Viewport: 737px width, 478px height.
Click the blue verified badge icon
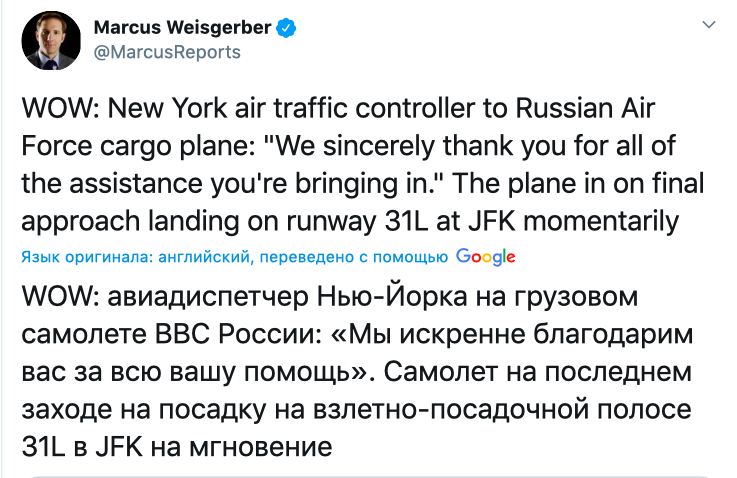[286, 27]
